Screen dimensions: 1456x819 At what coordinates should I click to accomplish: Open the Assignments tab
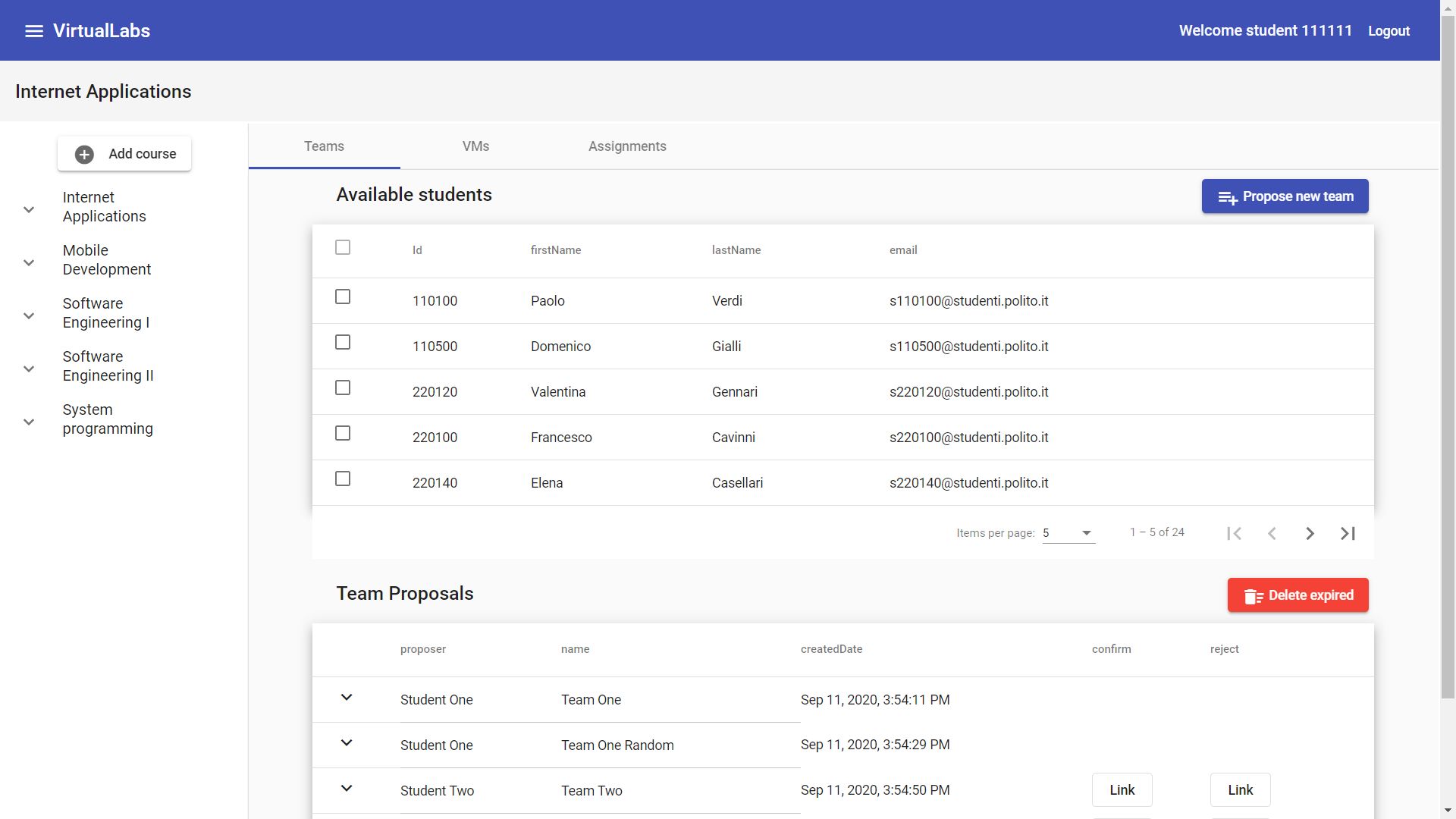click(627, 146)
